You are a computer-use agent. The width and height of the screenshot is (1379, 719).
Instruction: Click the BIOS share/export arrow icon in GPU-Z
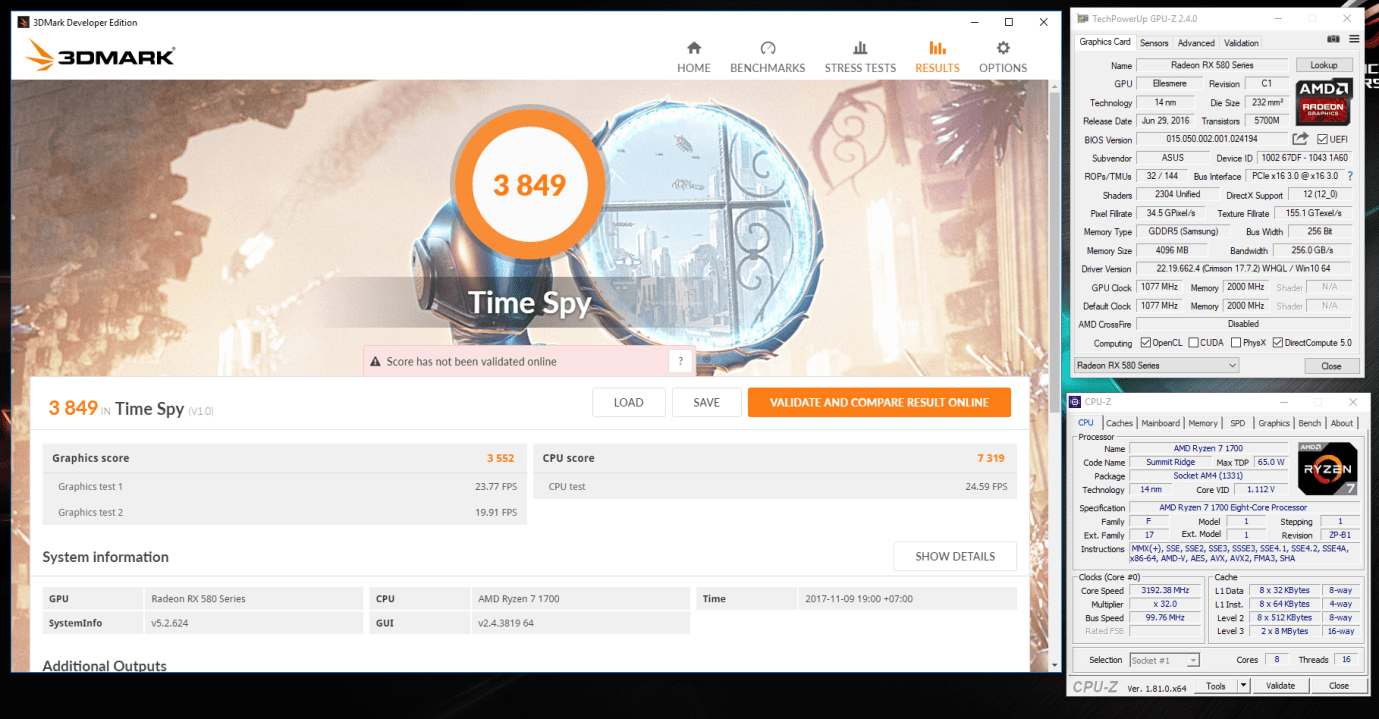[1300, 139]
